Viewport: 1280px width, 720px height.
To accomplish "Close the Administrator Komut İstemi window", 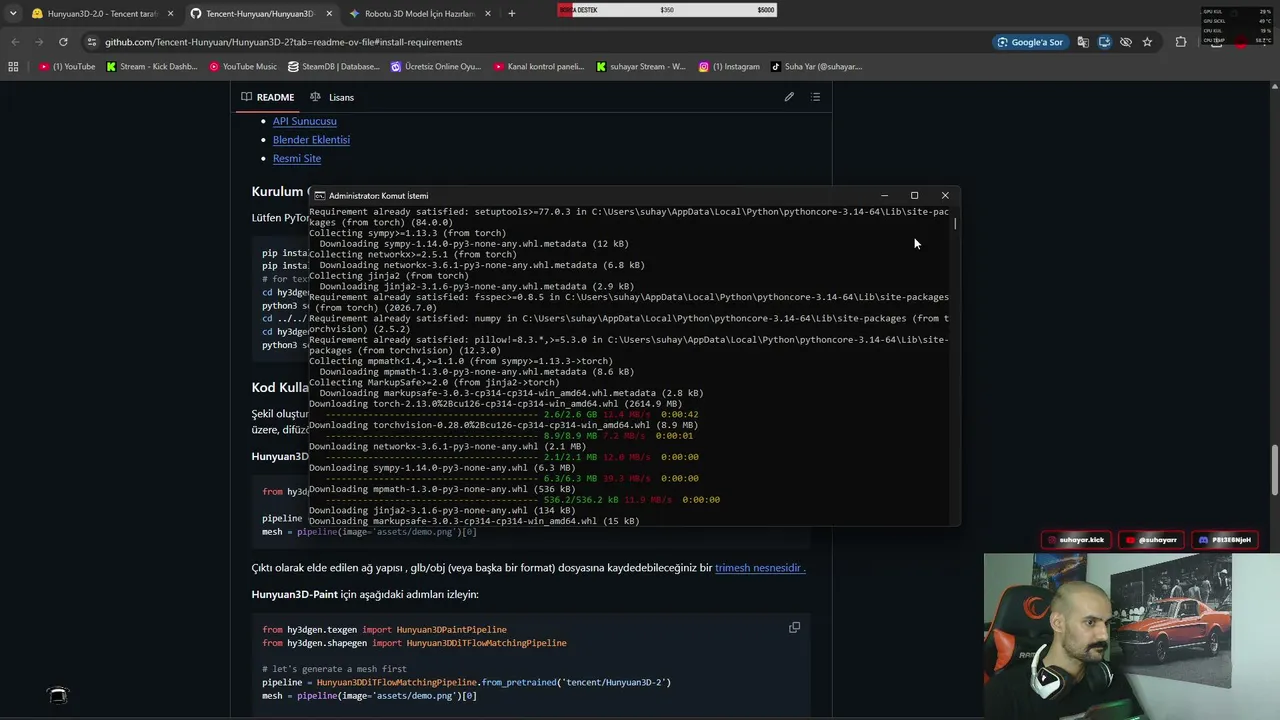I will (x=945, y=195).
